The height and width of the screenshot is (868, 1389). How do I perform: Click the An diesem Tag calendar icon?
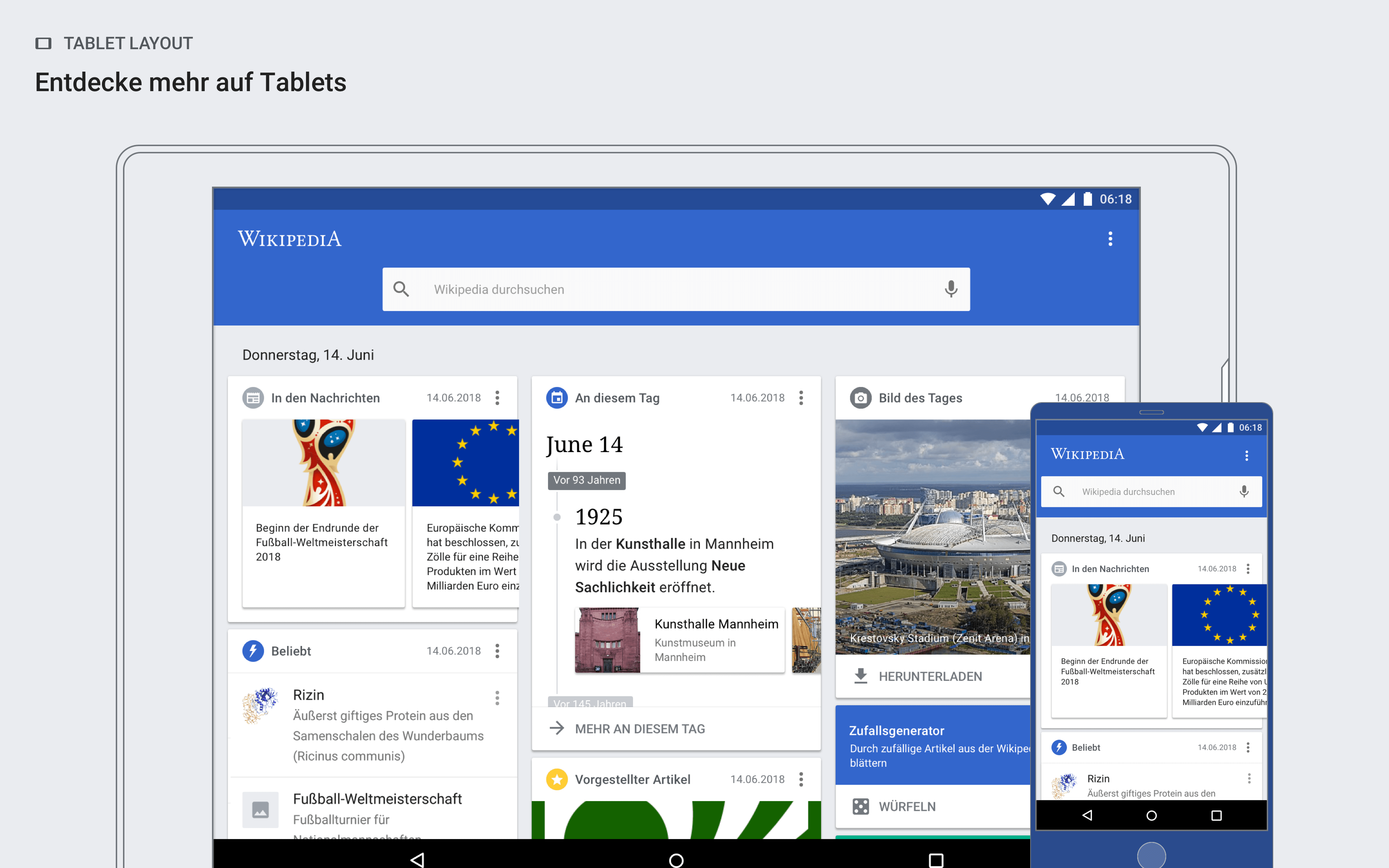tap(557, 398)
